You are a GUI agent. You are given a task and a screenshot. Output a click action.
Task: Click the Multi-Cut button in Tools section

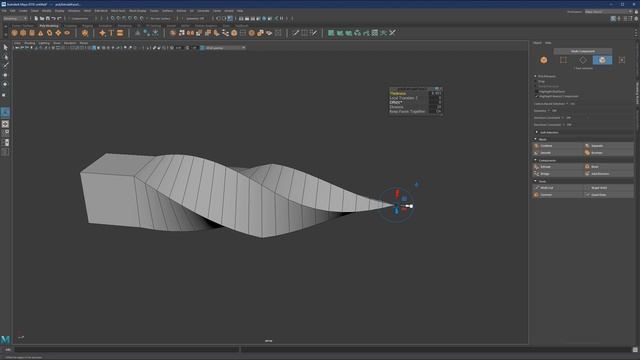558,188
